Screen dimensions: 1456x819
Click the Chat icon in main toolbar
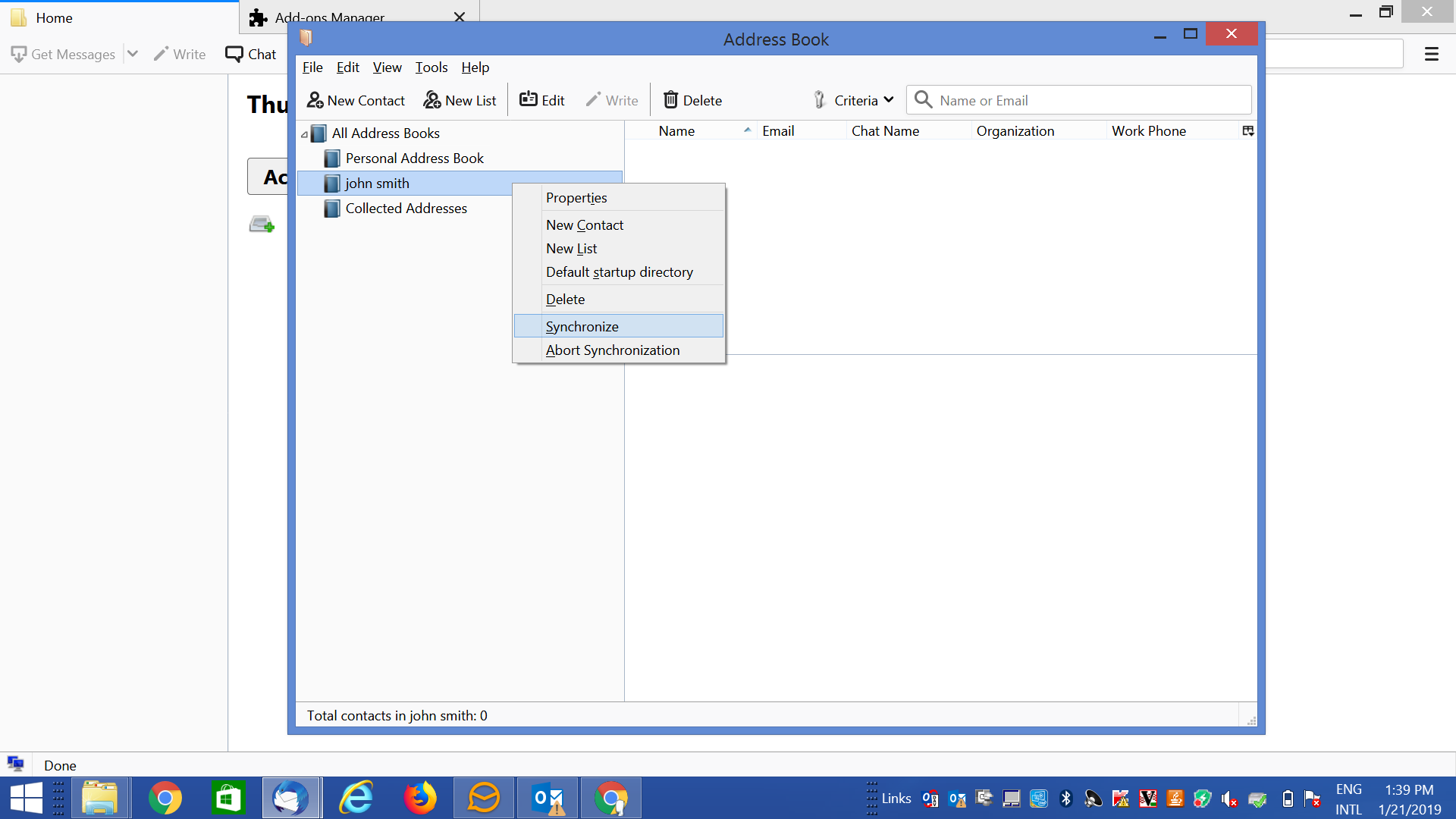coord(234,55)
